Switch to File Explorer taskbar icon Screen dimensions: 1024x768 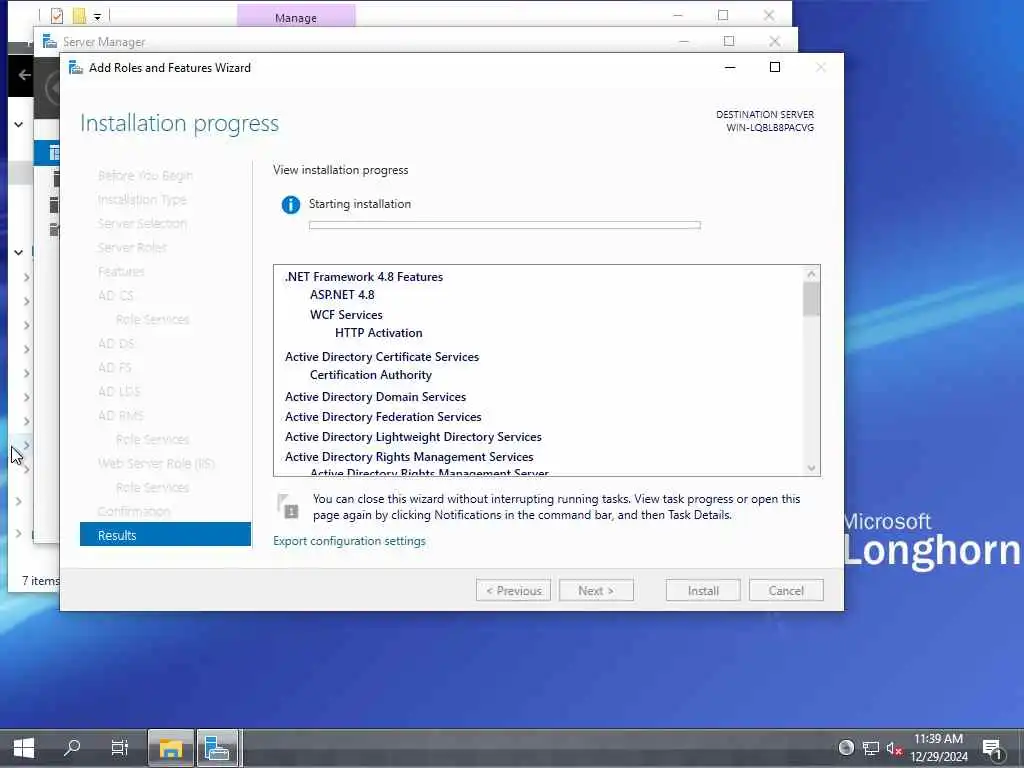pos(170,748)
